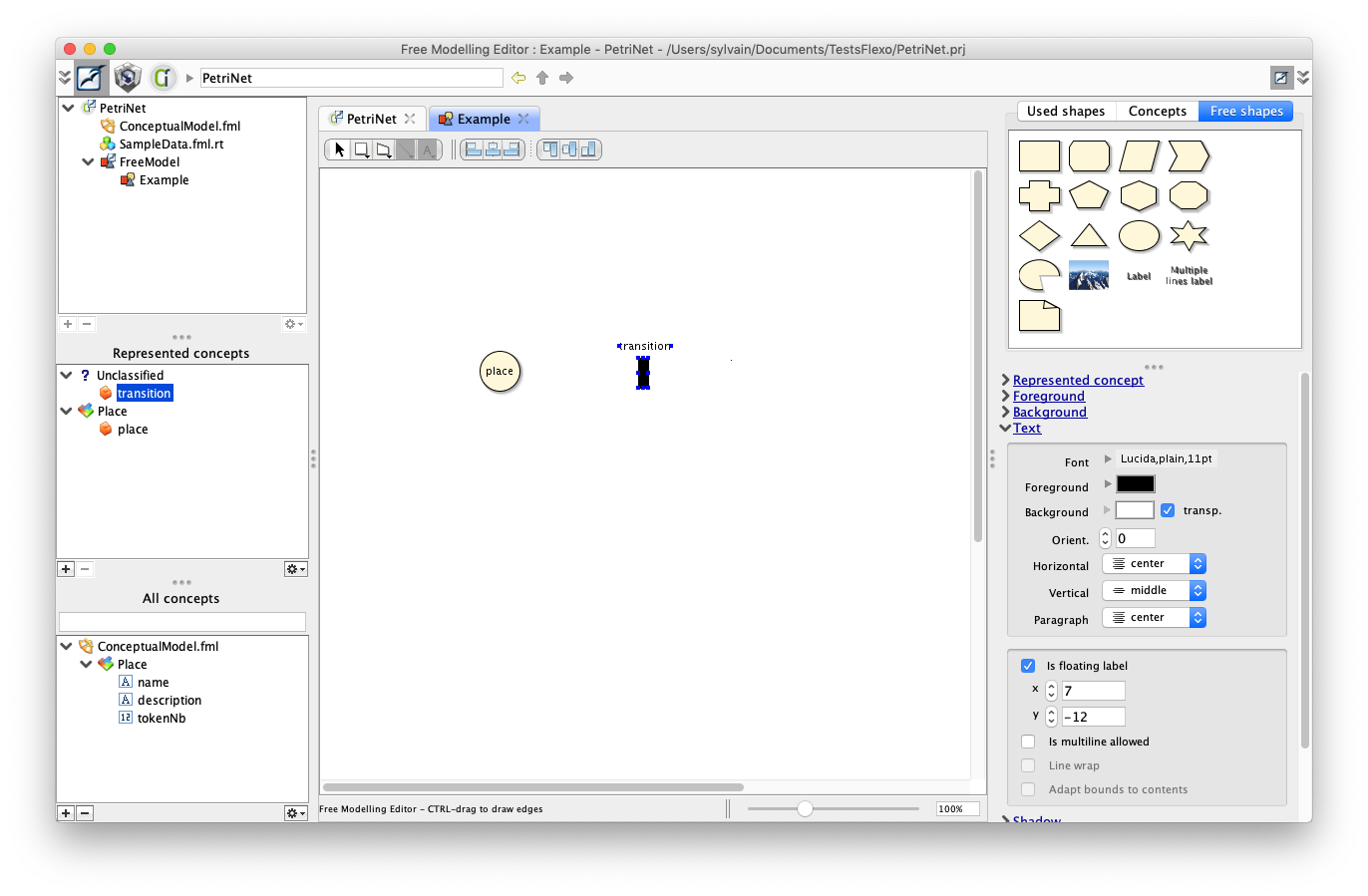
Task: Collapse ConceptualModel.fml in All concepts
Action: 66,646
